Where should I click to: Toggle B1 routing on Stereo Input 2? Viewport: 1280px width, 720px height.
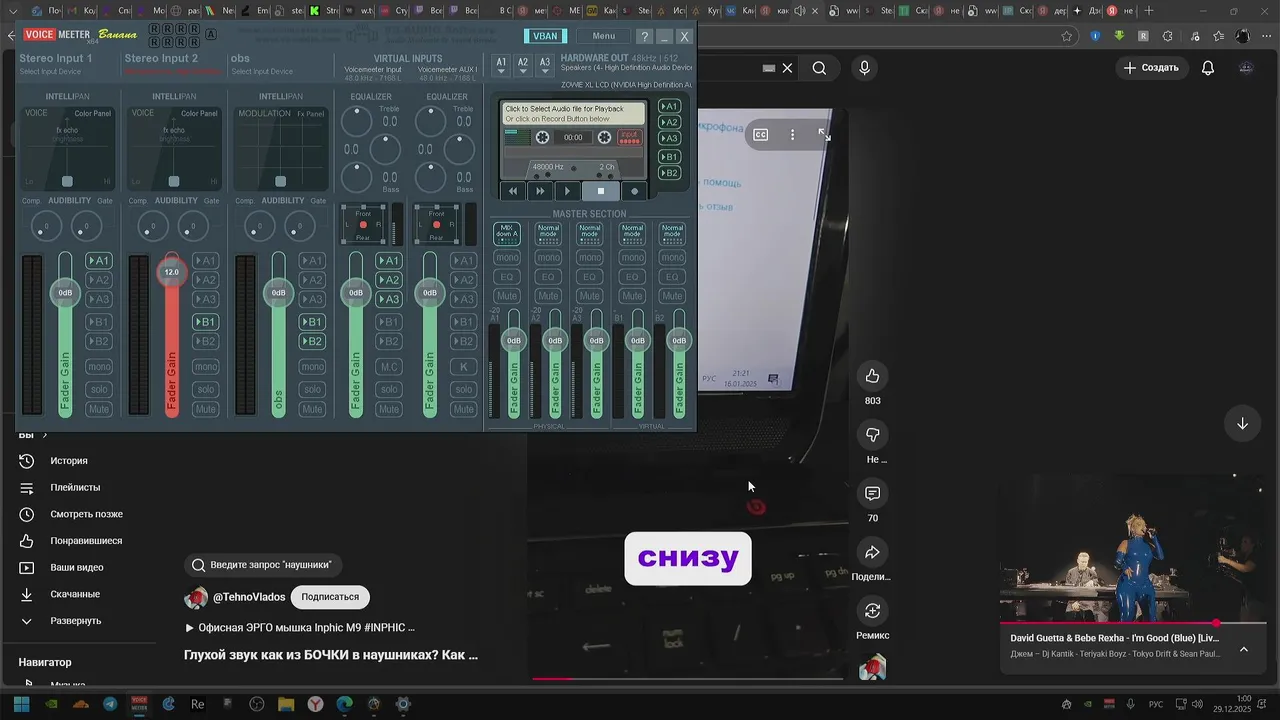tap(205, 322)
